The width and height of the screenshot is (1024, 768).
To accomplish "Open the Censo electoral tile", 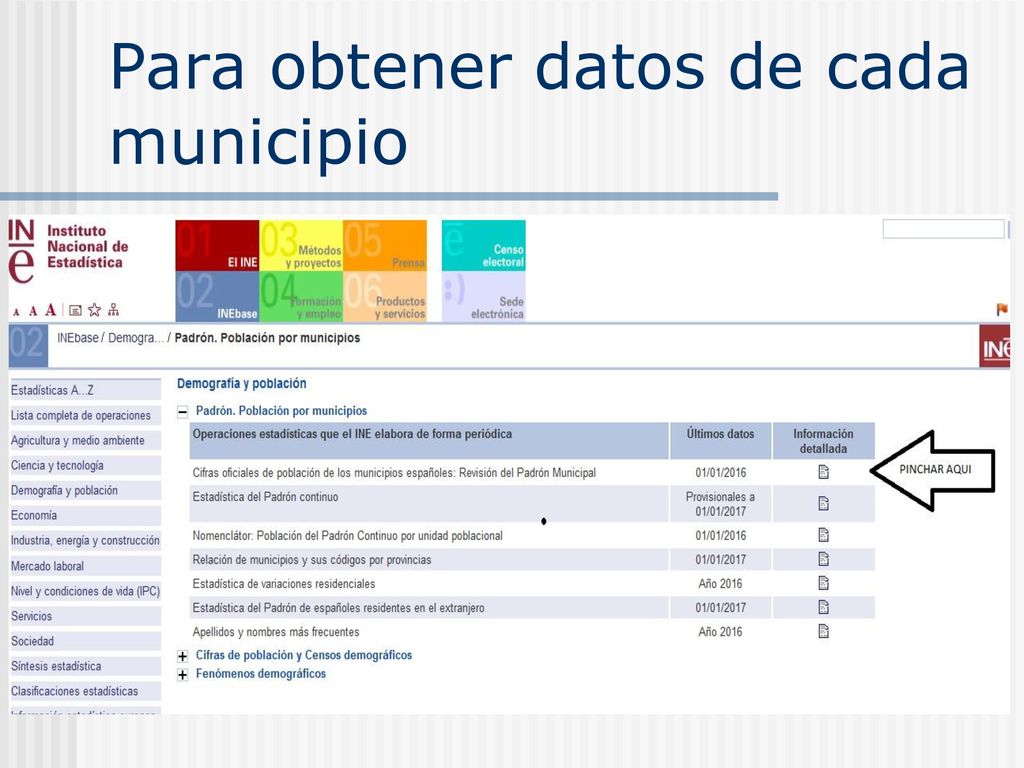I will (x=484, y=246).
